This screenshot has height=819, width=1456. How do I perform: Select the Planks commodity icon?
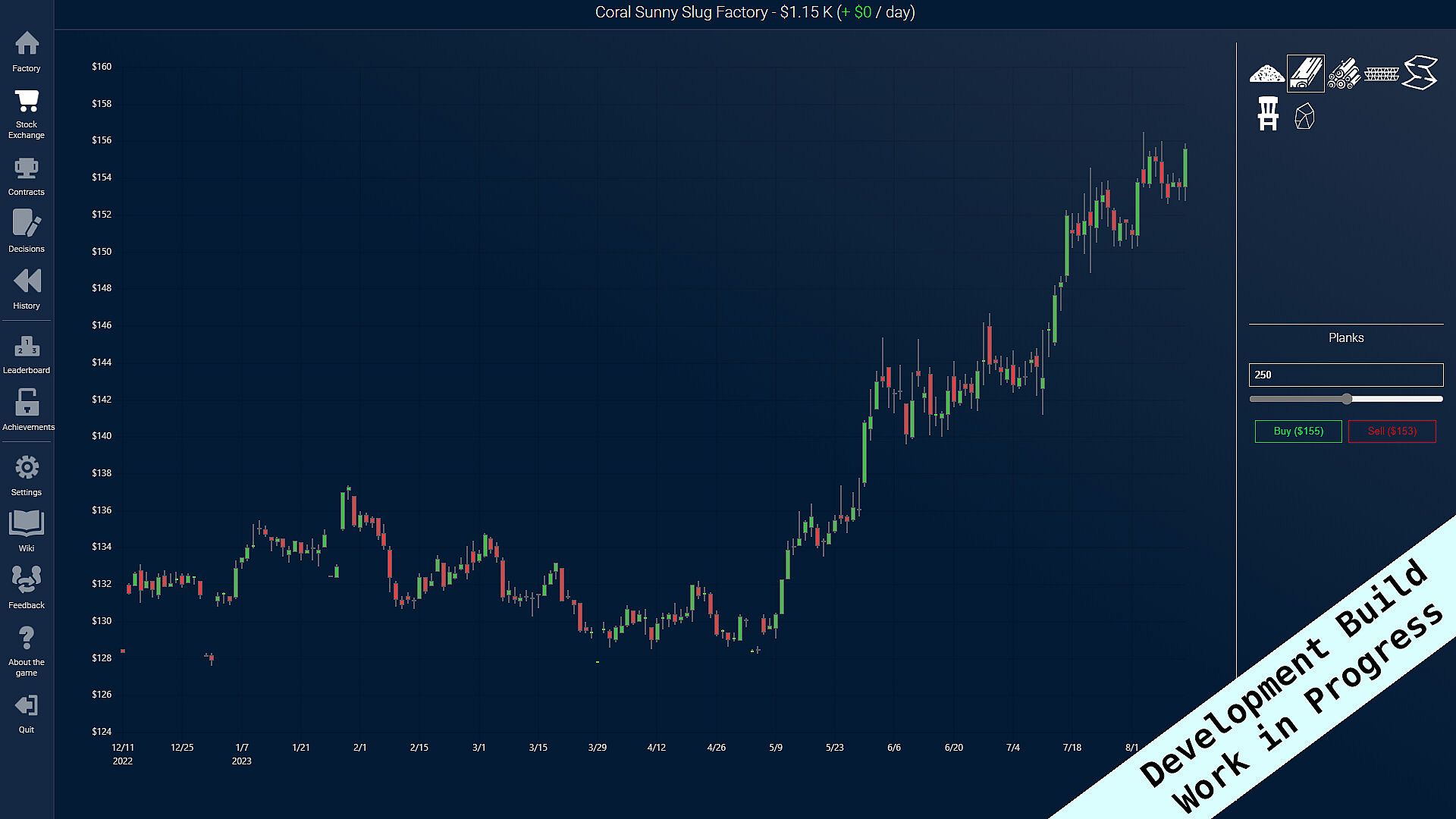tap(1306, 74)
